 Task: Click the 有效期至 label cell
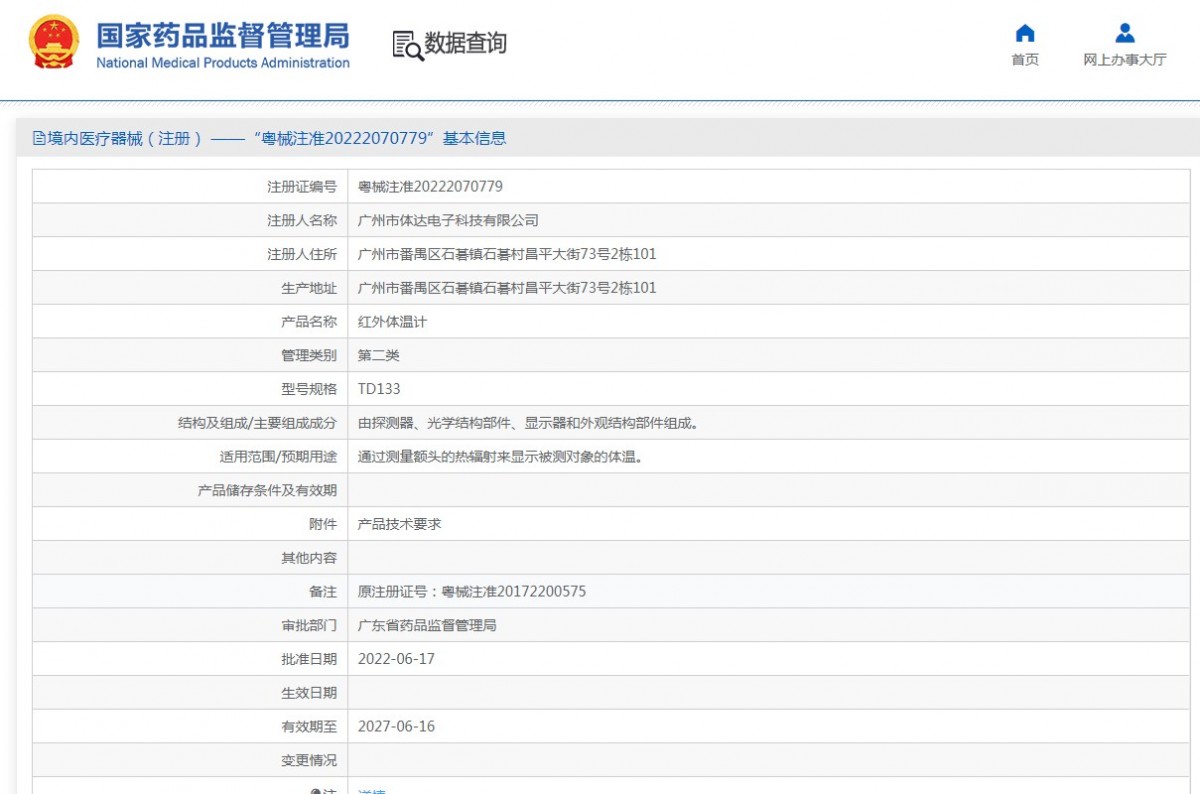(x=190, y=726)
